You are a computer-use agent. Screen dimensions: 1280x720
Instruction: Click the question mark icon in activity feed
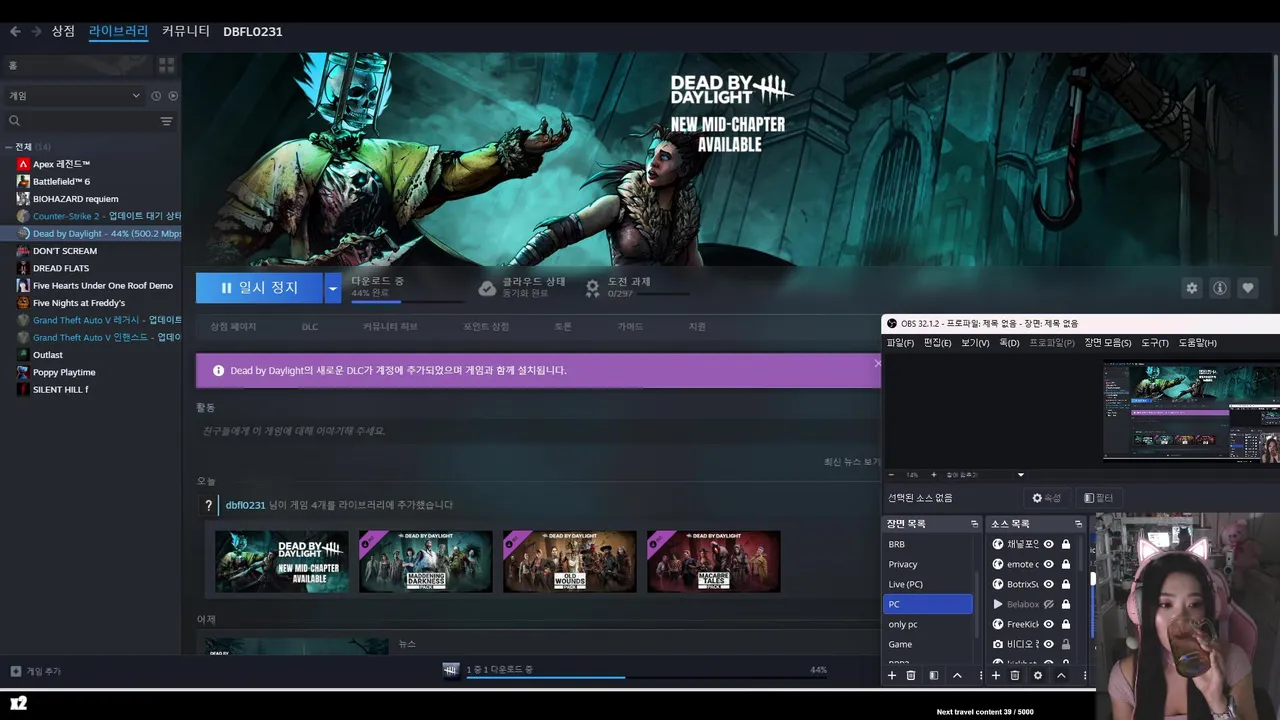[x=208, y=506]
